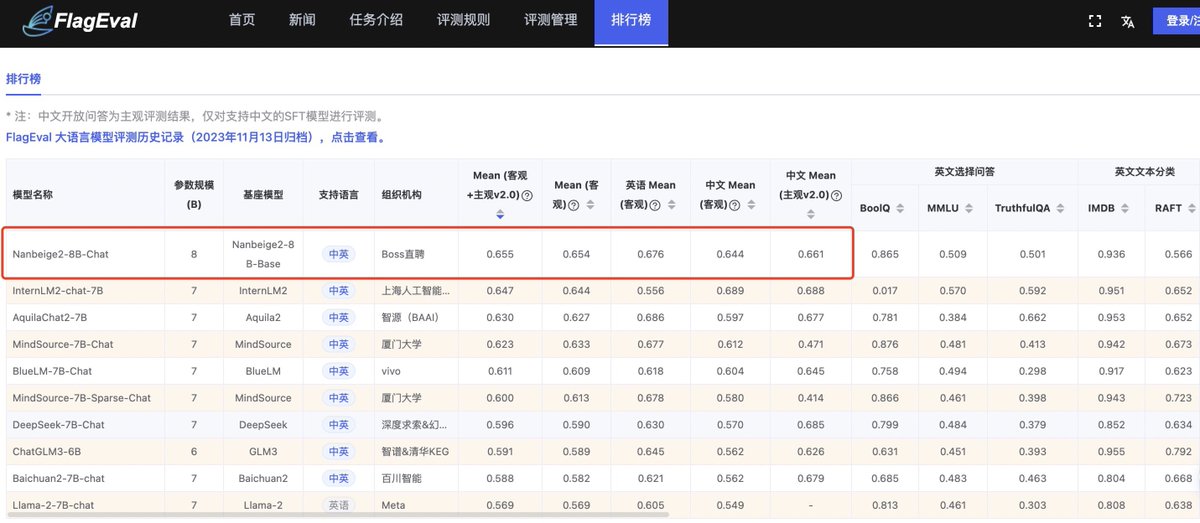Select the DeepSeek-7B-Chat model name
Viewport: 1200px width, 523px height.
(x=58, y=424)
